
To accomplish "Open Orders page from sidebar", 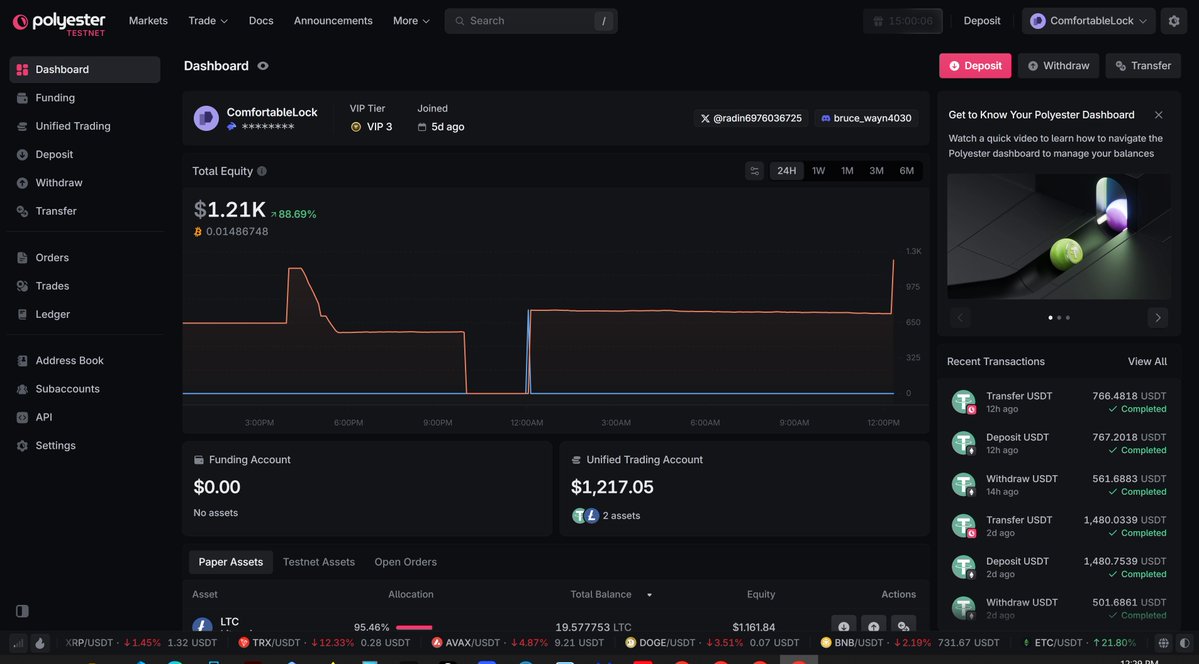I will pos(85,258).
